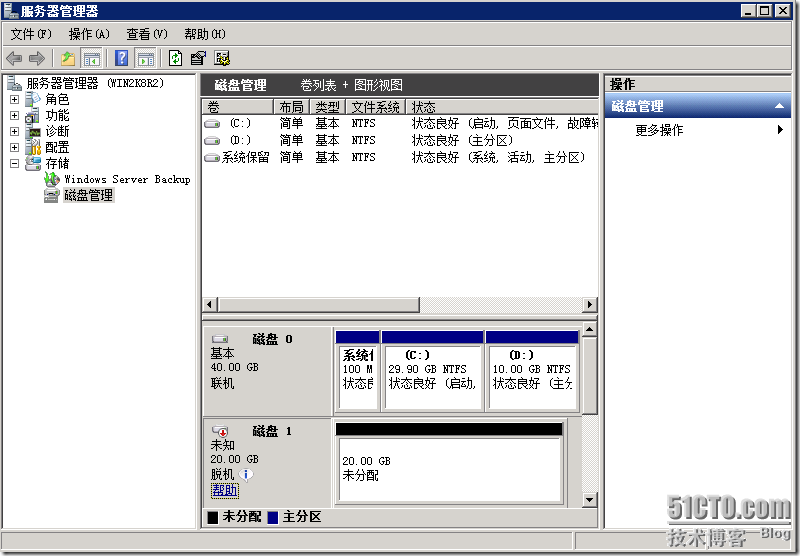Image resolution: width=800 pixels, height=556 pixels.
Task: Click the volume list left scroll arrow
Action: pyautogui.click(x=209, y=305)
